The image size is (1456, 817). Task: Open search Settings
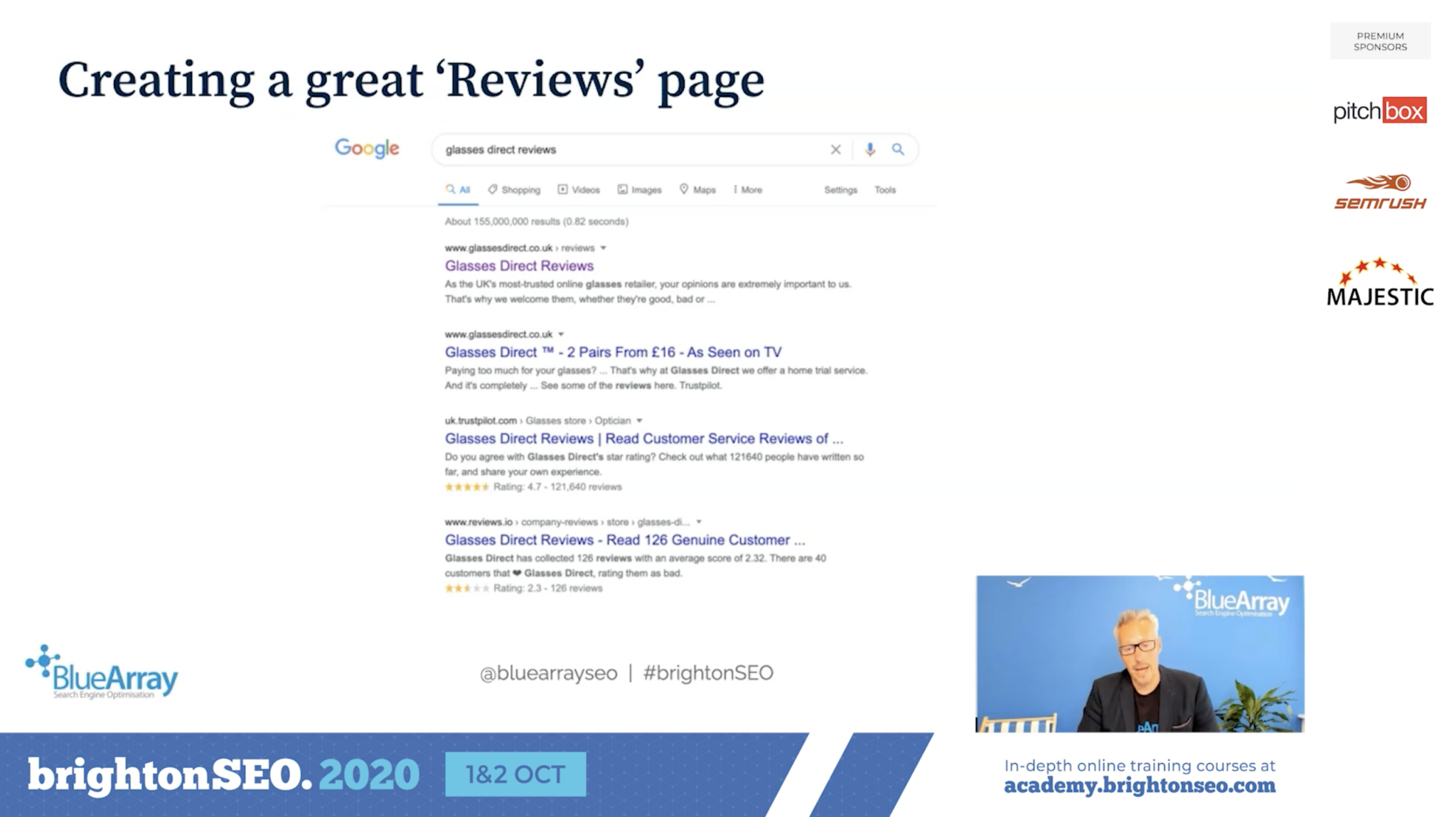click(840, 190)
